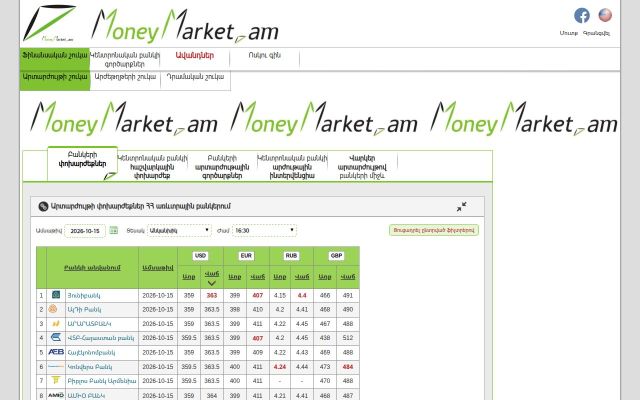Sort by USD buy (Առք) column
The image size is (640, 400).
(189, 277)
